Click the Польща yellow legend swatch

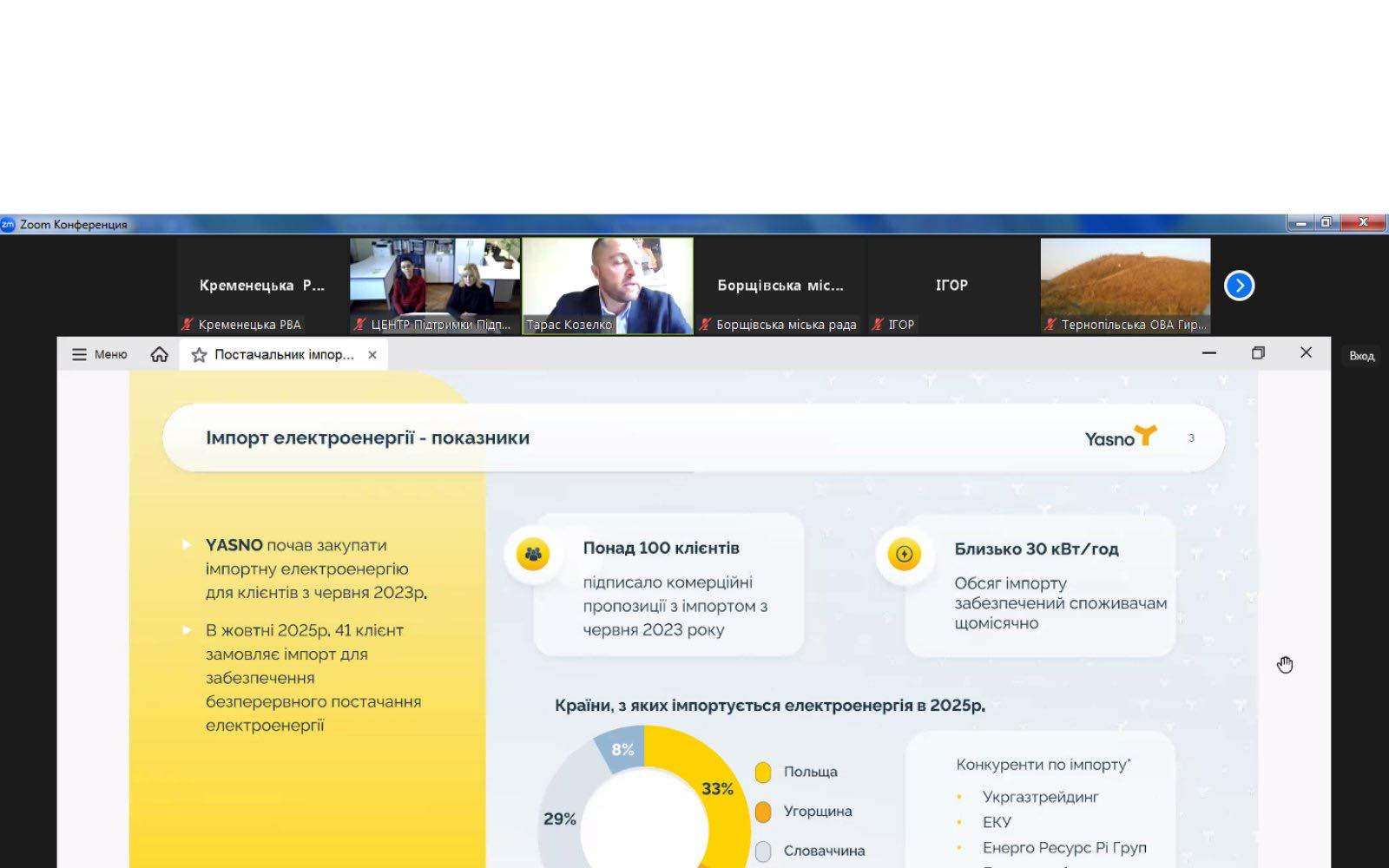(x=763, y=772)
